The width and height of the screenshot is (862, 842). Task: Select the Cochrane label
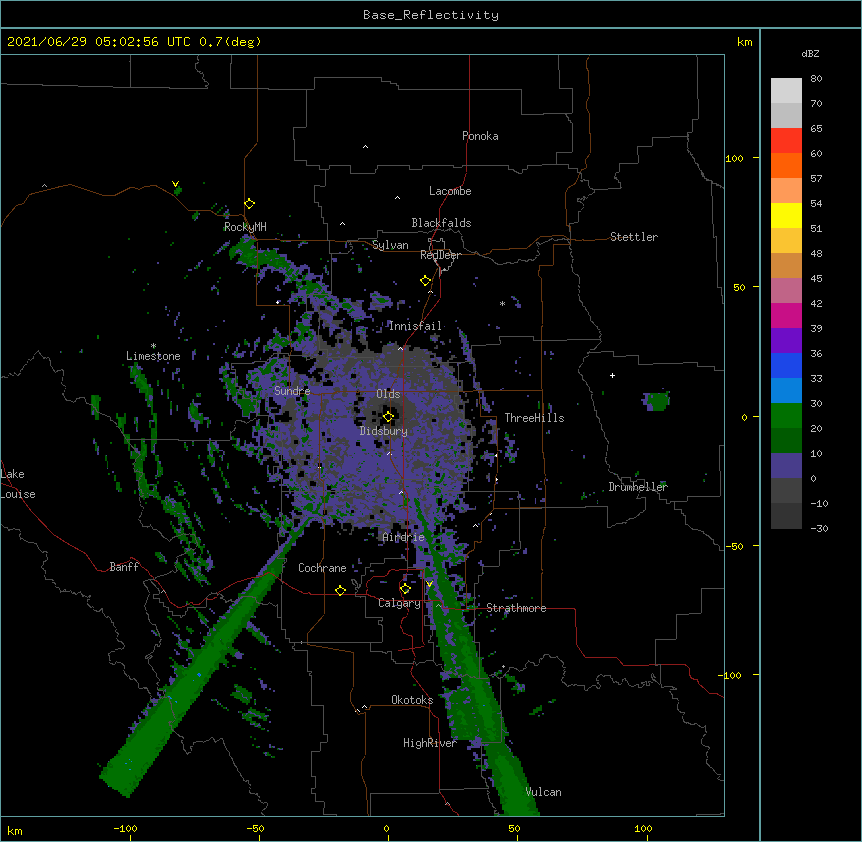click(x=322, y=568)
